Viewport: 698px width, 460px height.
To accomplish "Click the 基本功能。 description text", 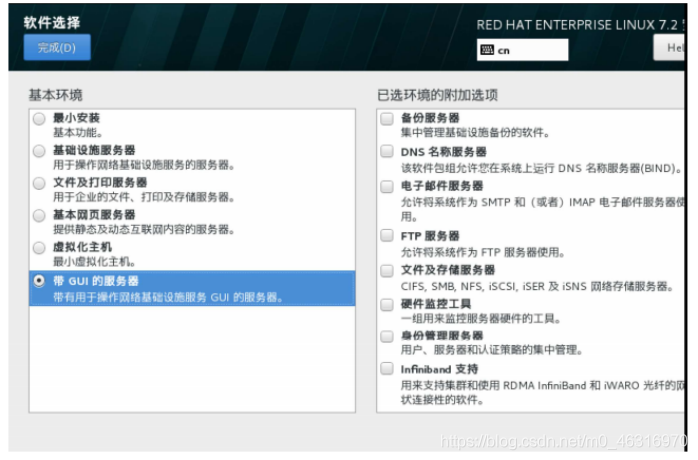I will click(78, 133).
